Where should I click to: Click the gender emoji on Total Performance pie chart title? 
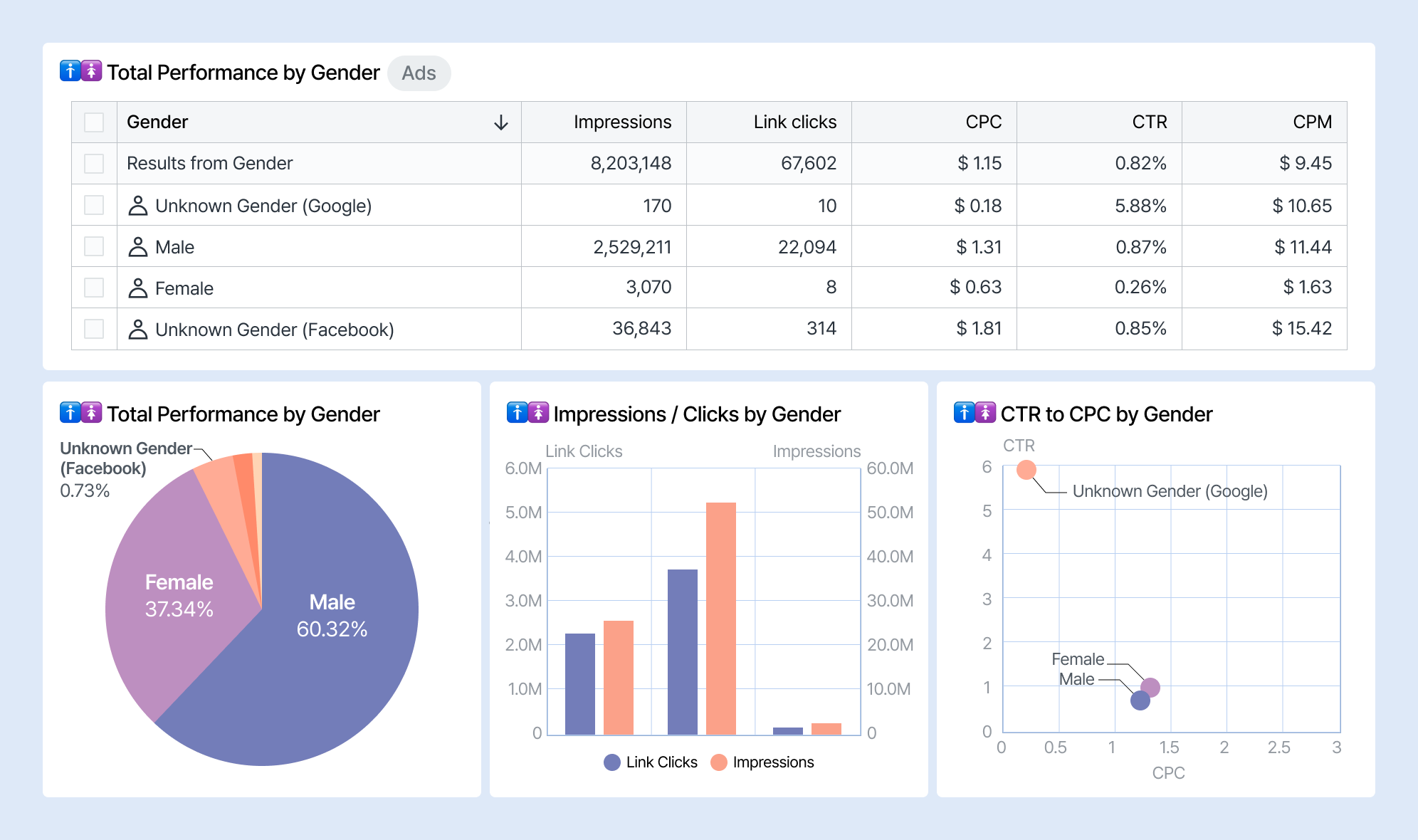point(80,414)
